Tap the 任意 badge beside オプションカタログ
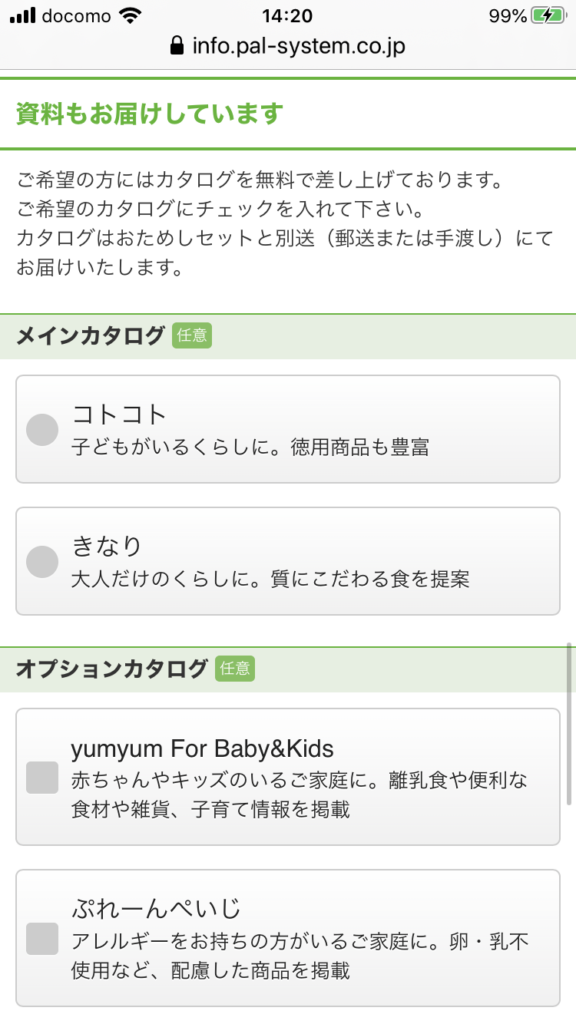 coord(234,669)
